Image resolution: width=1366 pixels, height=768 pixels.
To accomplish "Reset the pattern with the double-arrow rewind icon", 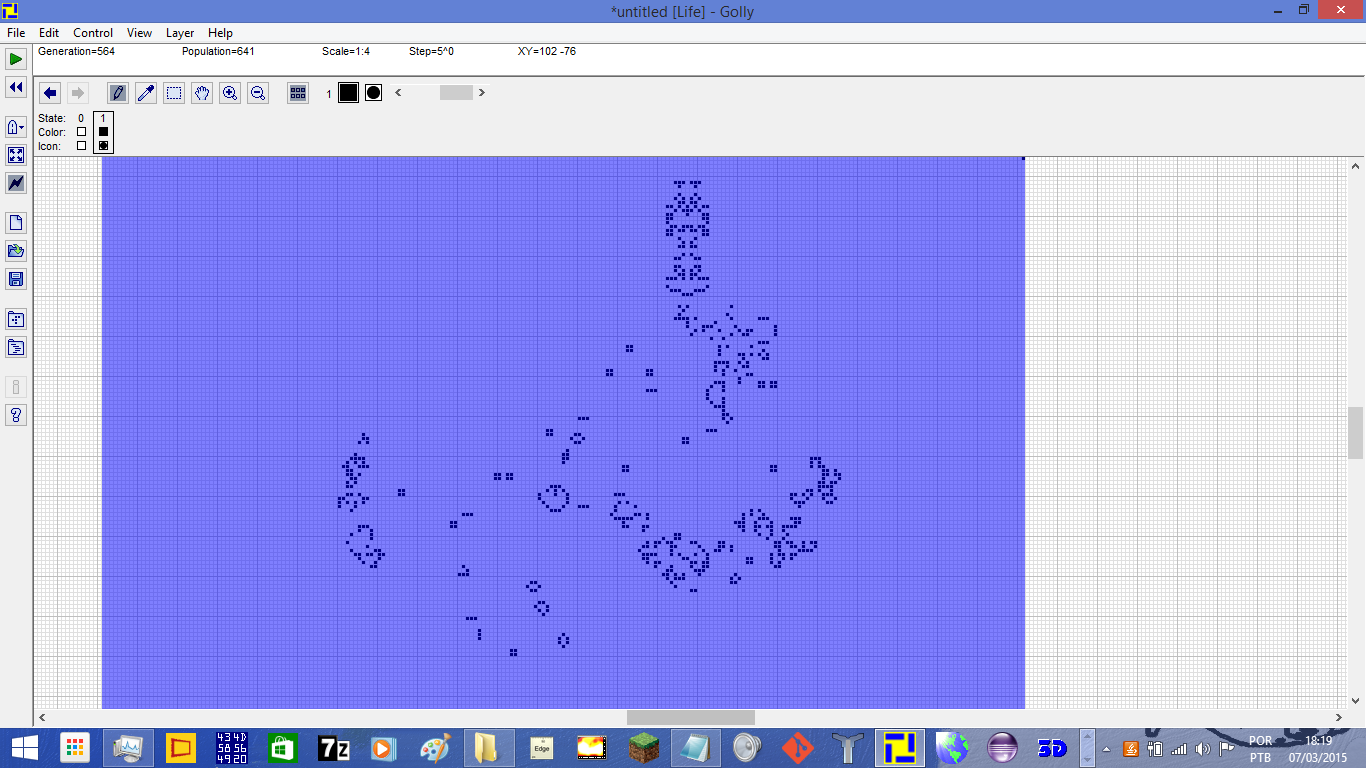I will pyautogui.click(x=16, y=88).
